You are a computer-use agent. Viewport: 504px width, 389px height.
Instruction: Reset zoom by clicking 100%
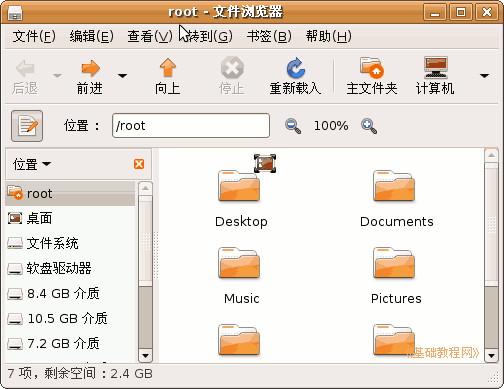331,126
